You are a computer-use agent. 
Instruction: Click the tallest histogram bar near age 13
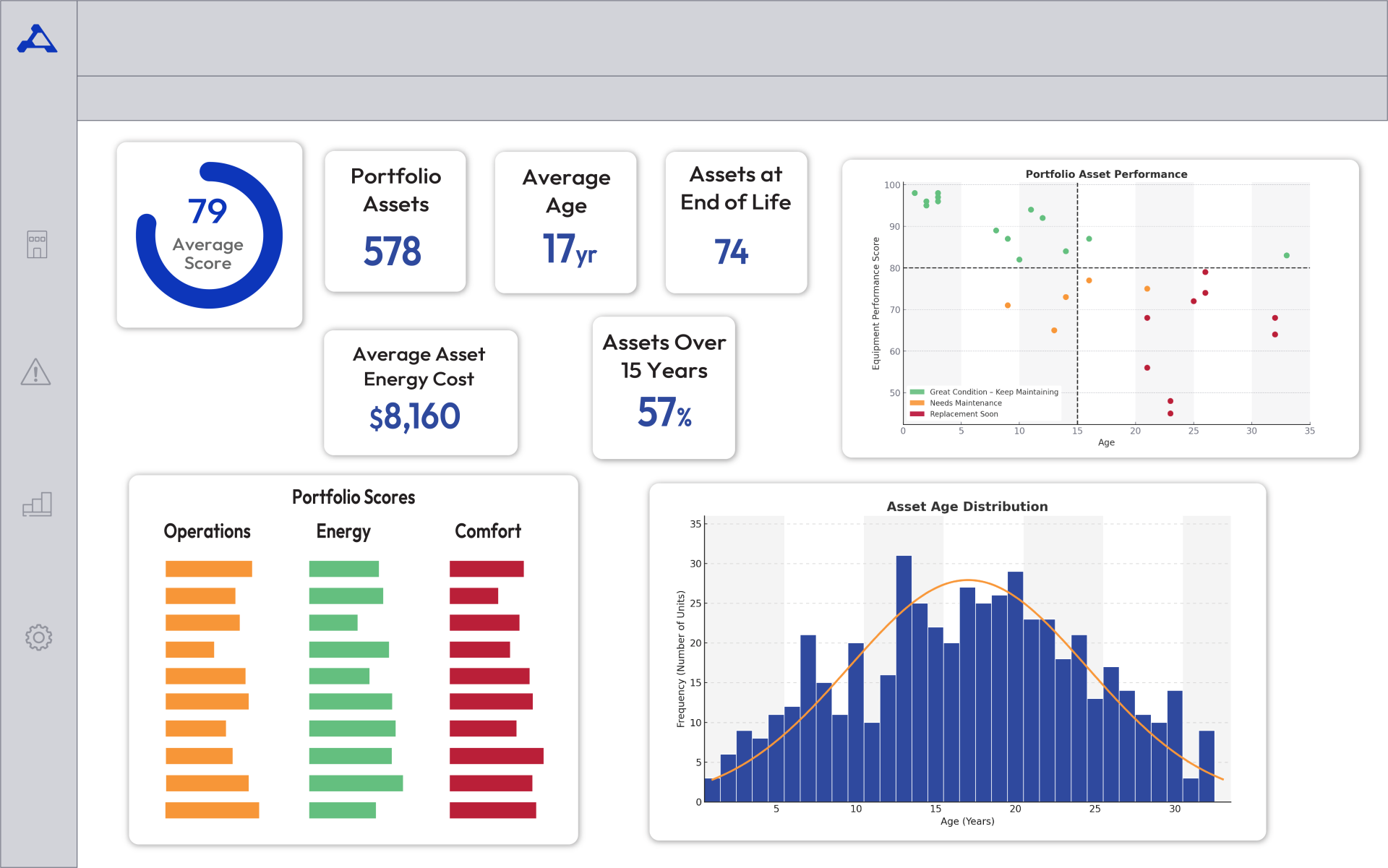904,678
